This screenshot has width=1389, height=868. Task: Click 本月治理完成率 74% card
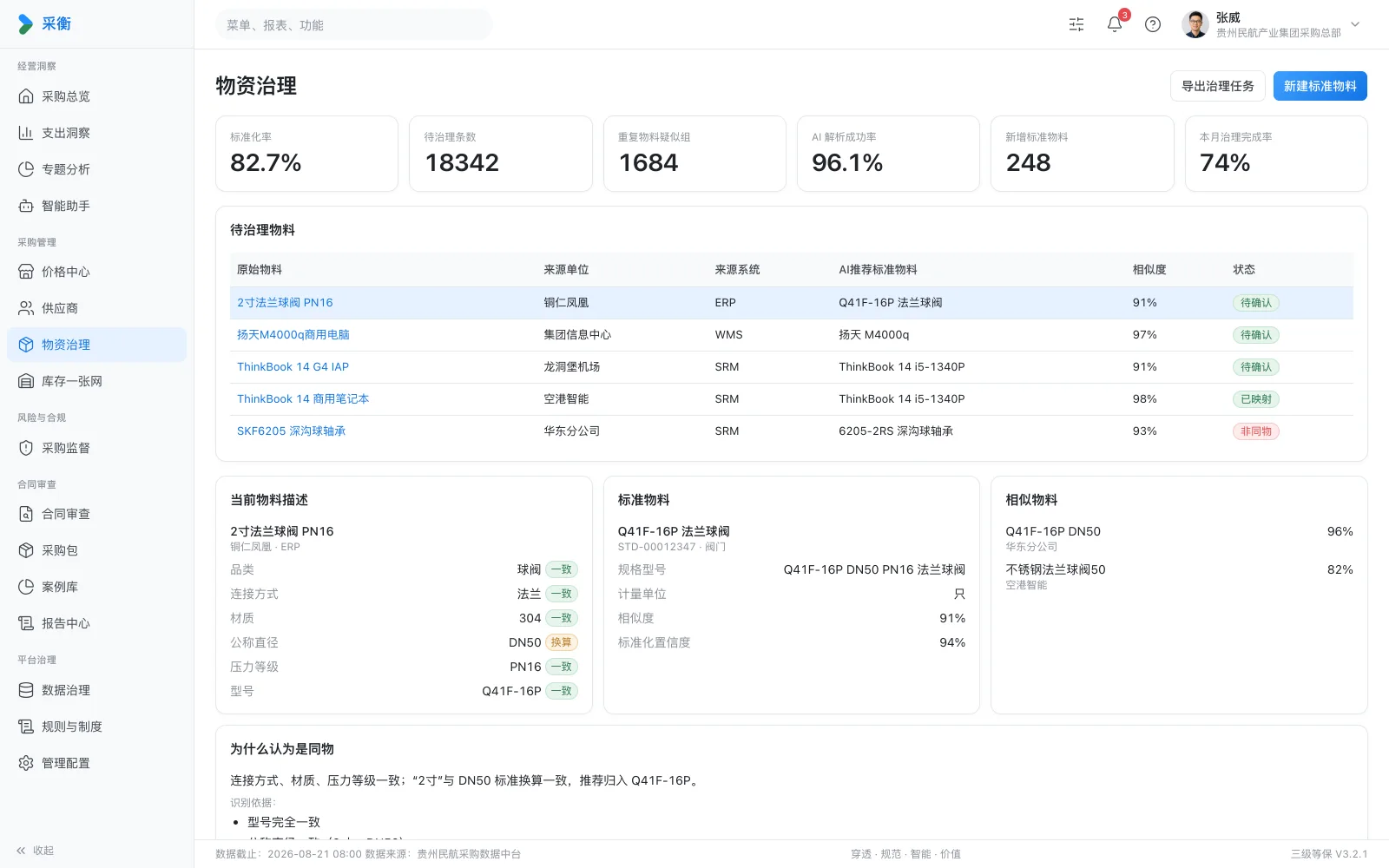point(1276,154)
